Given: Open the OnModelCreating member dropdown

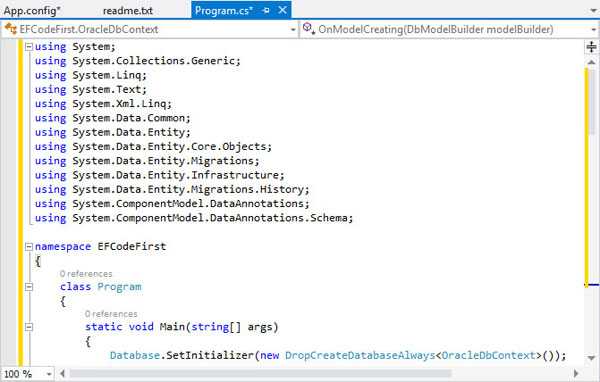Looking at the screenshot, I should [x=593, y=29].
